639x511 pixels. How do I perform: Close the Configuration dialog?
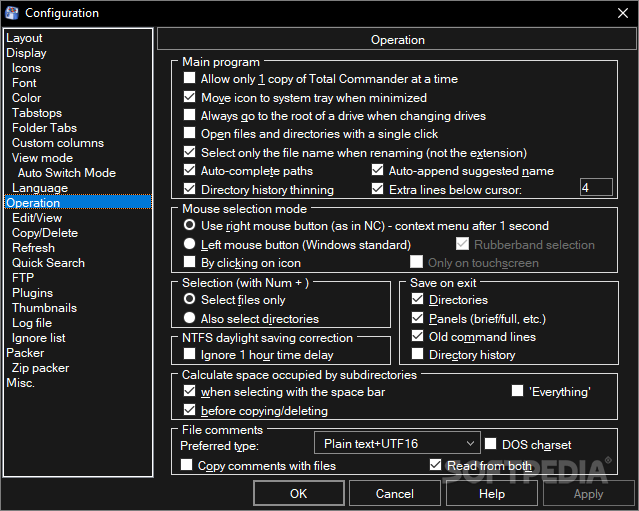pyautogui.click(x=623, y=13)
